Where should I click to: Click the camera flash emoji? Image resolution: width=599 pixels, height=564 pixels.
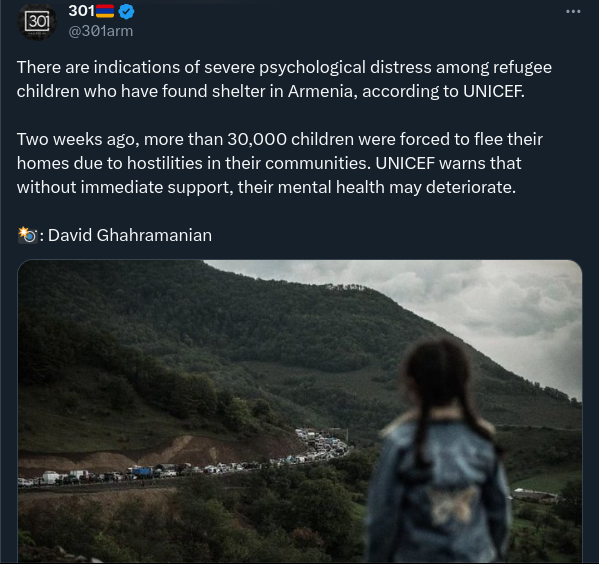28,235
